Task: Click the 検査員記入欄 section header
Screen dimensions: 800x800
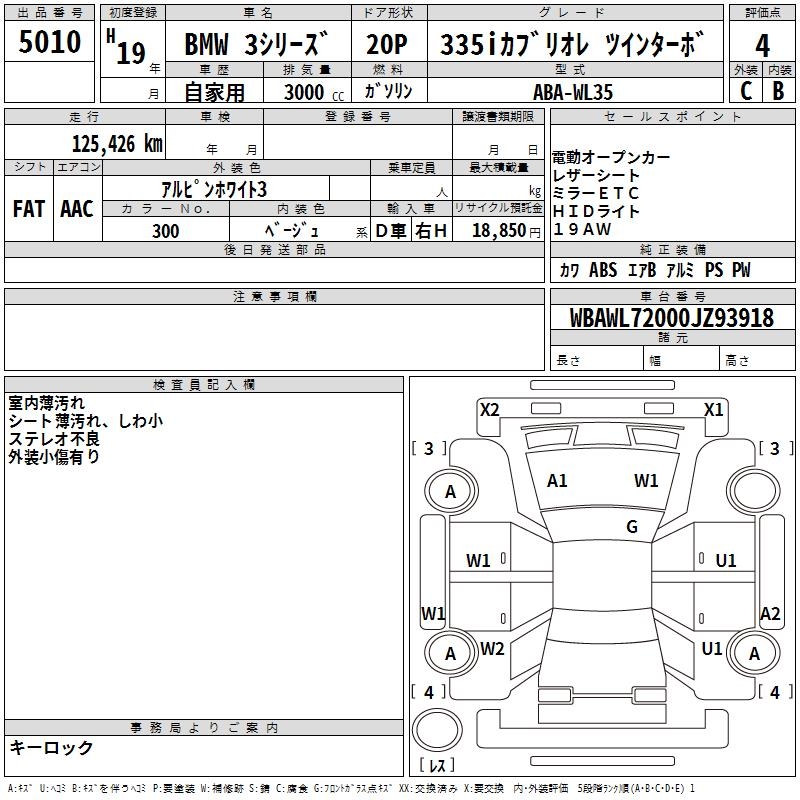Action: (204, 385)
